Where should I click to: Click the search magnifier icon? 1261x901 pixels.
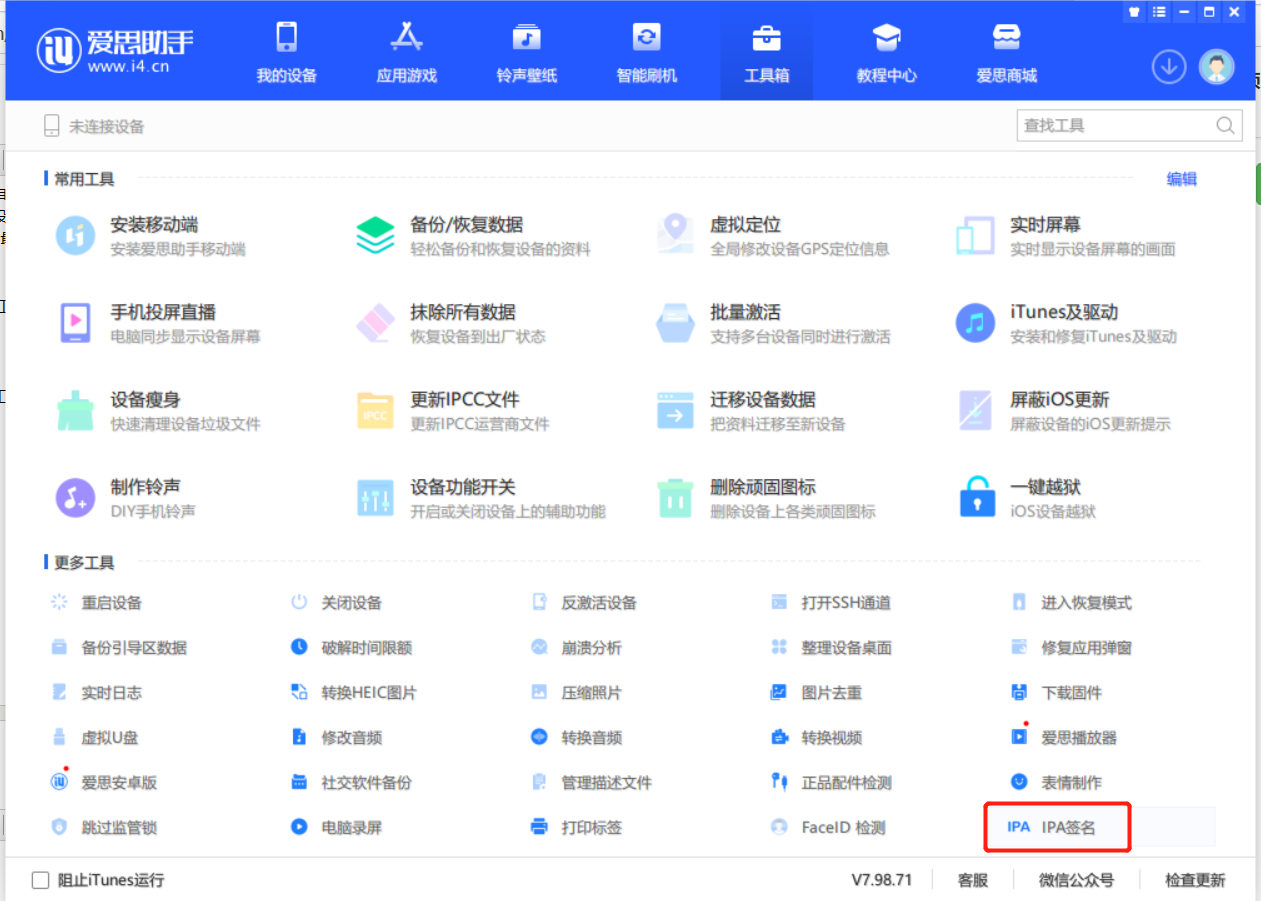[1225, 126]
